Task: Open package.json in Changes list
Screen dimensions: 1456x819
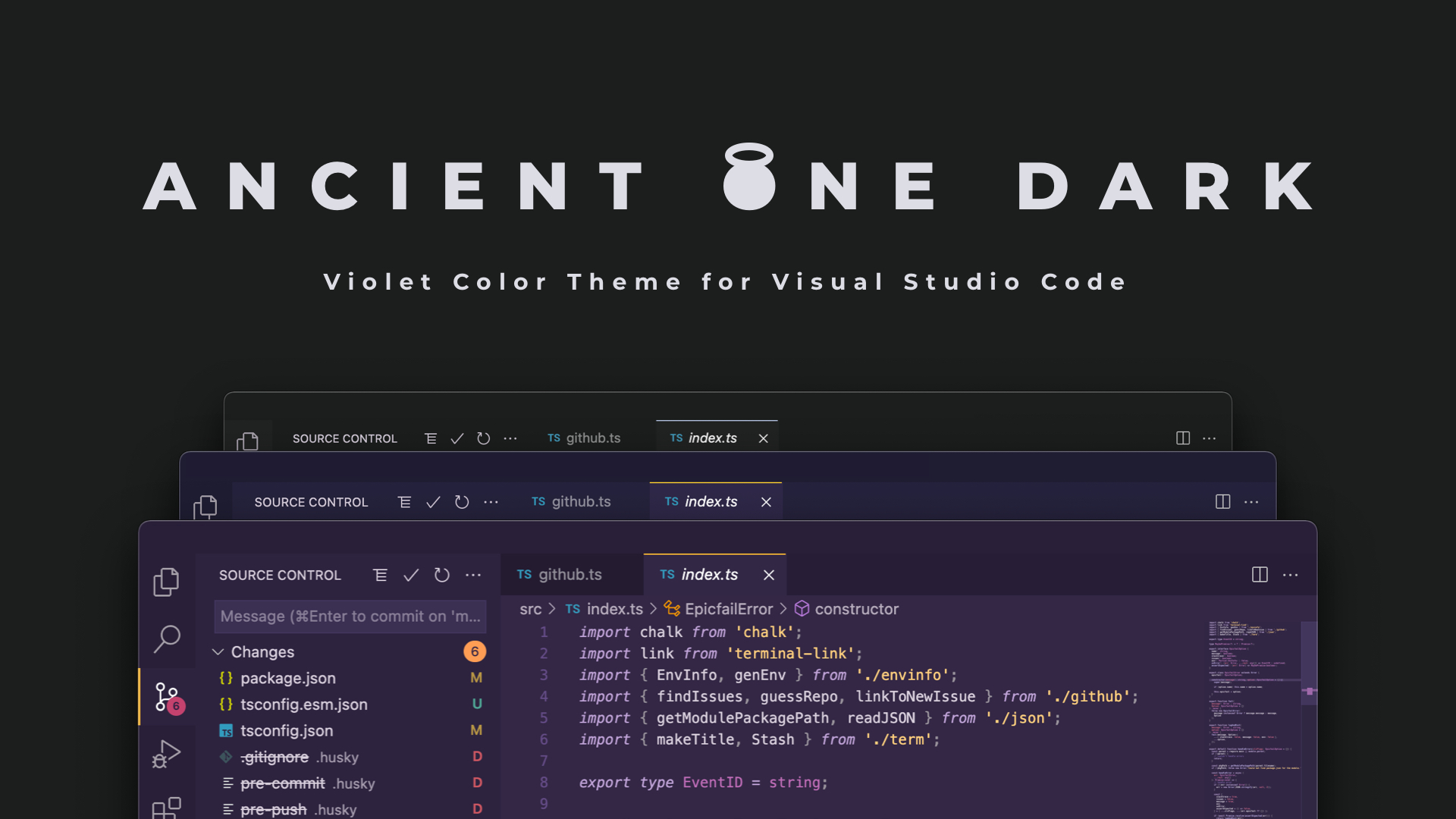Action: [287, 678]
